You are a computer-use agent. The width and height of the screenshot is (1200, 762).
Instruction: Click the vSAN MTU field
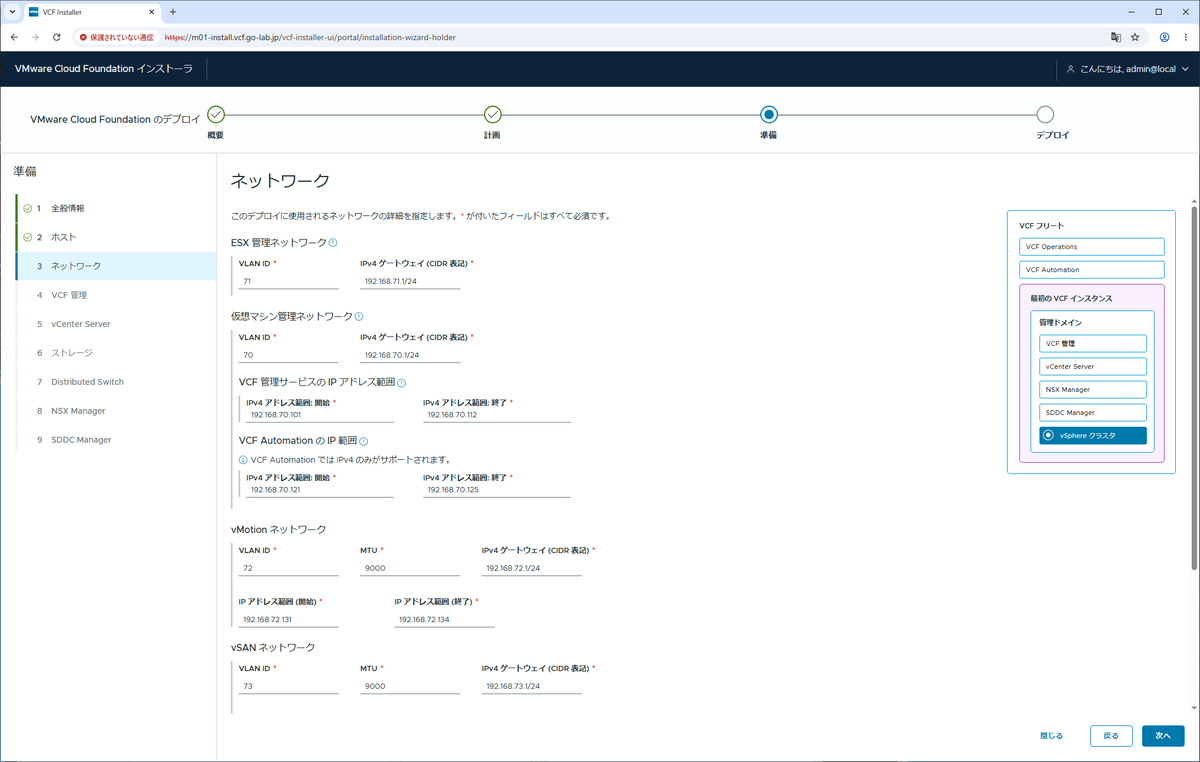[410, 686]
